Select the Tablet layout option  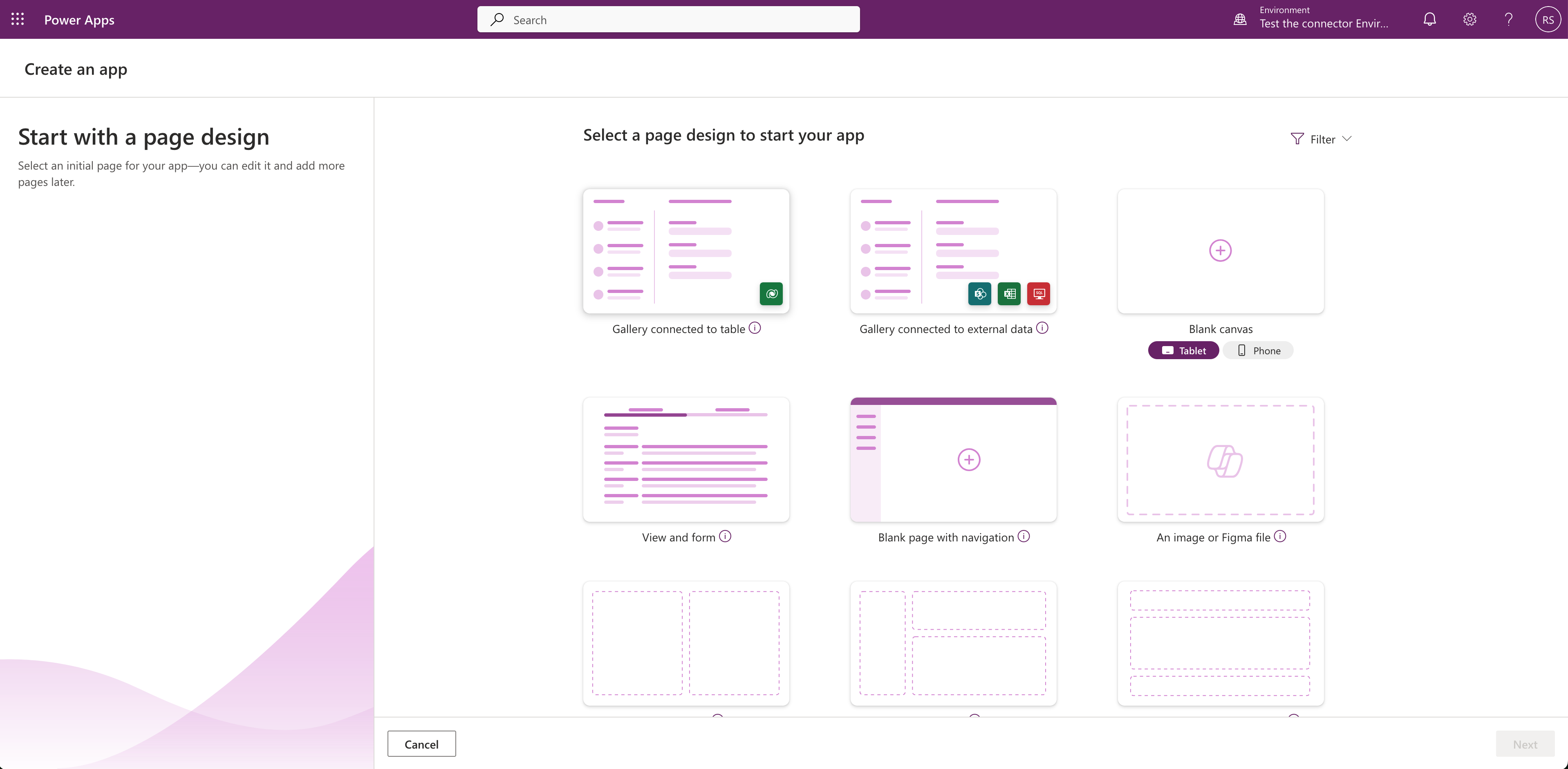click(1183, 351)
